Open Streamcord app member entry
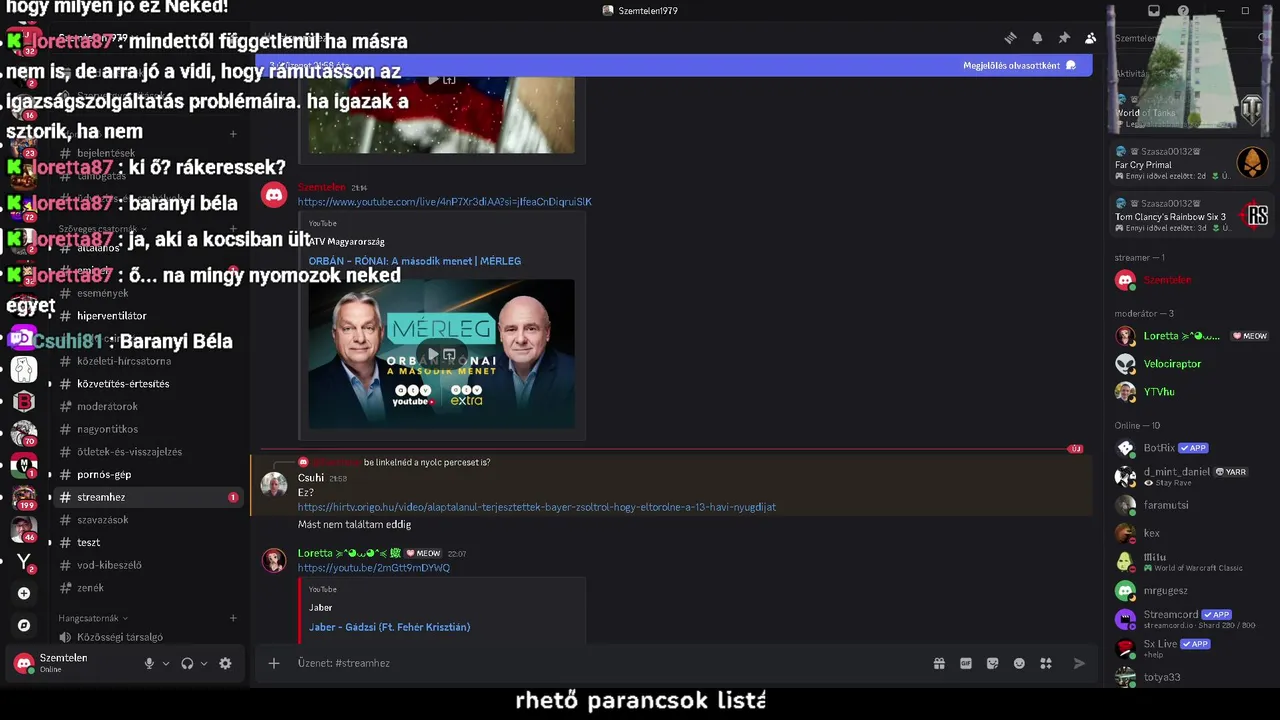Viewport: 1280px width, 720px height. tap(1192, 619)
